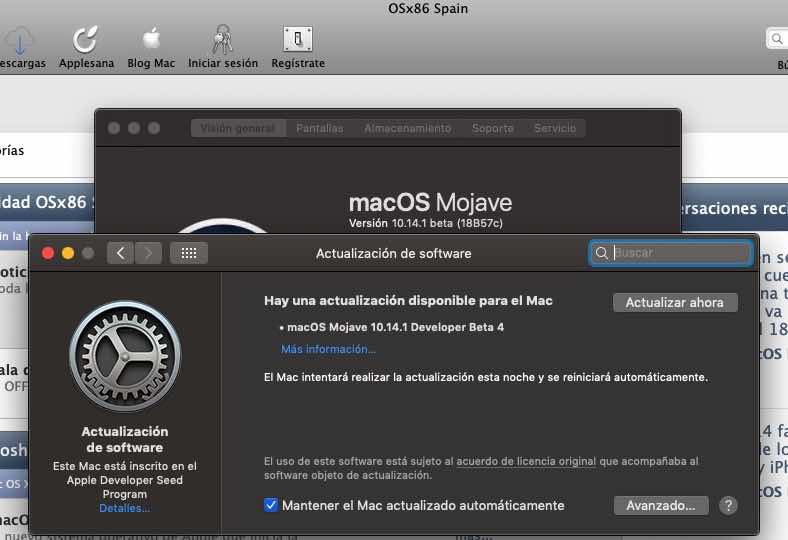This screenshot has width=788, height=540.
Task: Switch to Visión general tab
Action: 238,128
